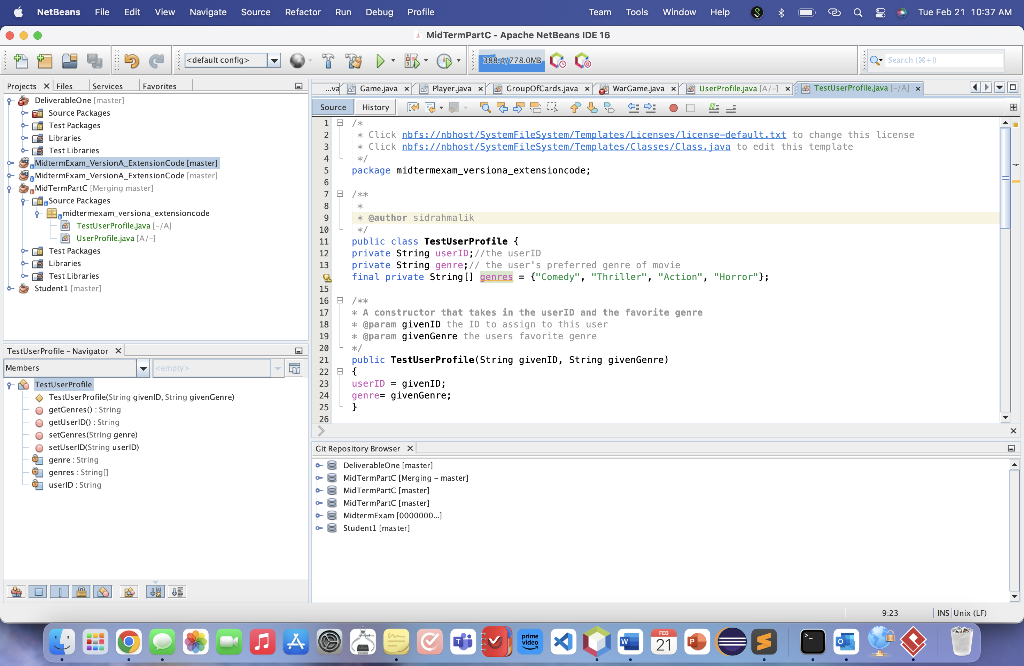The height and width of the screenshot is (666, 1024).
Task: Create a new file from the toolbar
Action: (20, 61)
